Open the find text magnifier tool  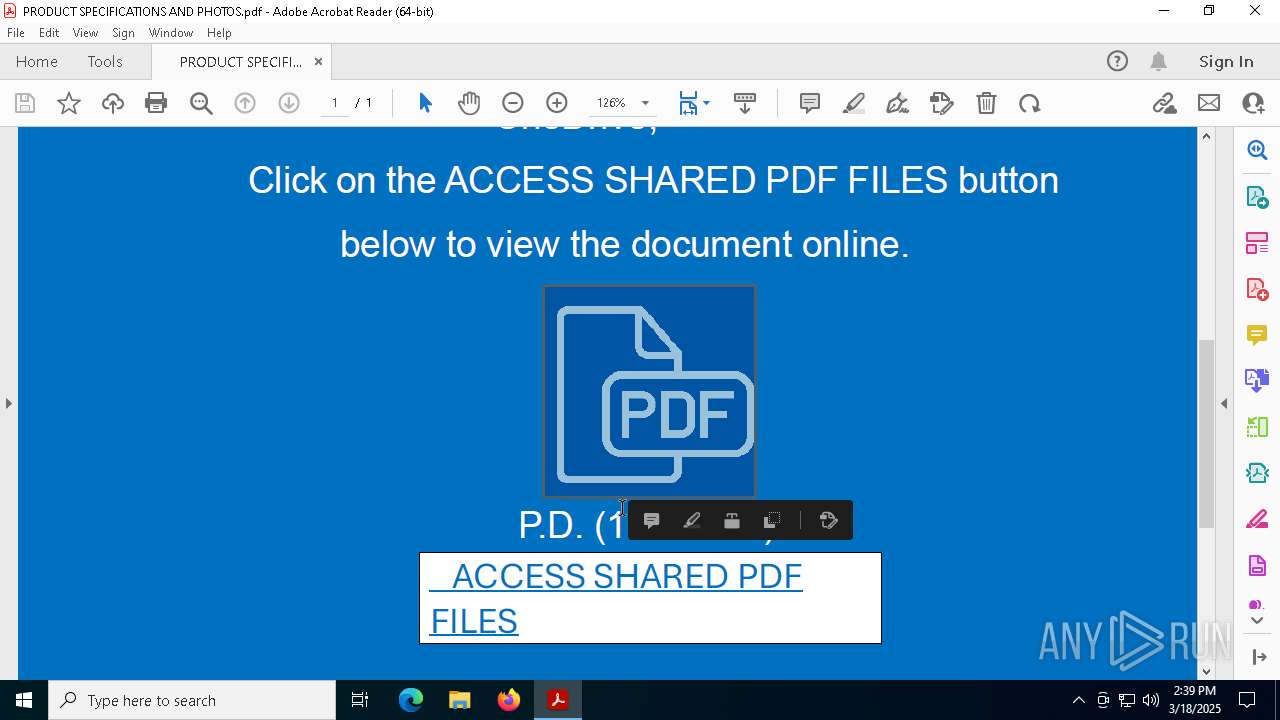201,103
